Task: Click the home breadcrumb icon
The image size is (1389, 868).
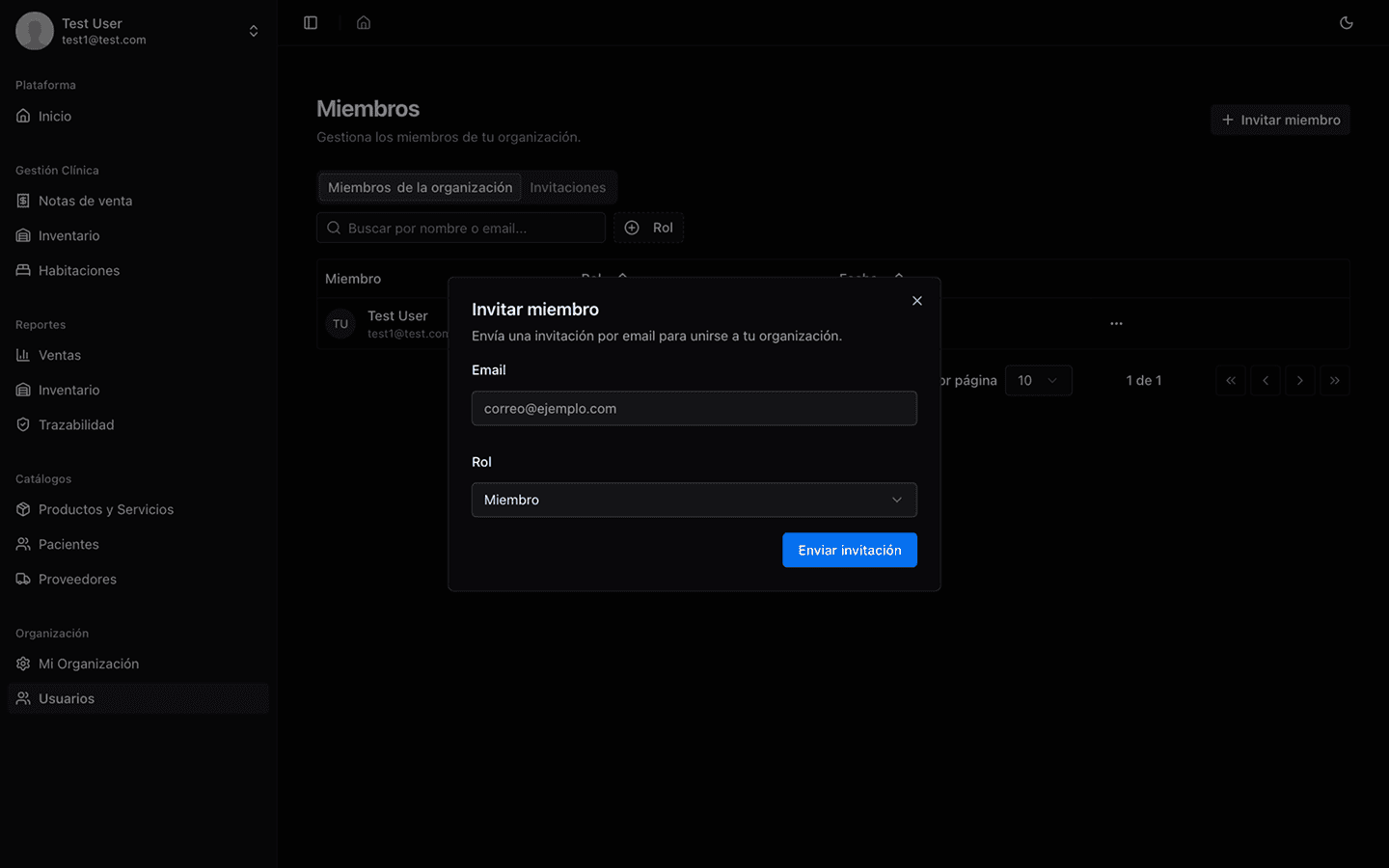Action: (364, 23)
